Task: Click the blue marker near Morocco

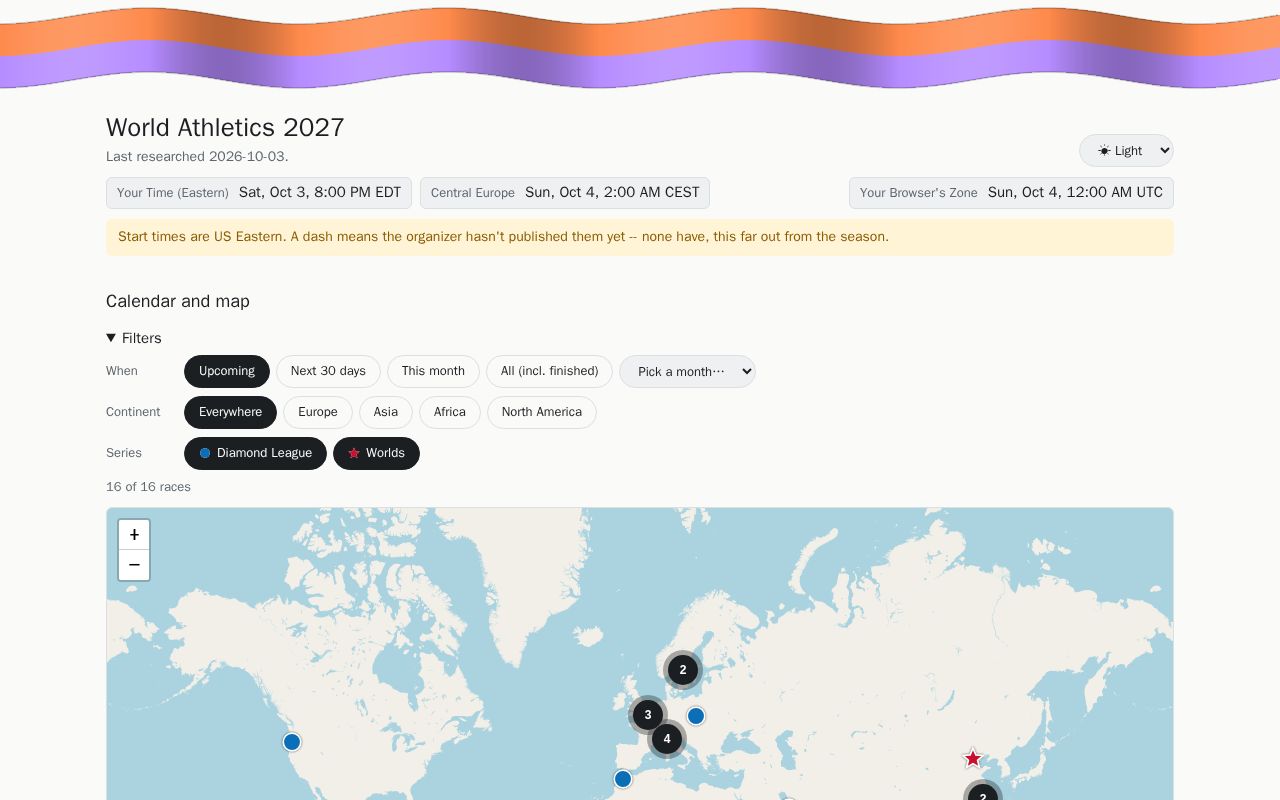Action: [x=623, y=779]
